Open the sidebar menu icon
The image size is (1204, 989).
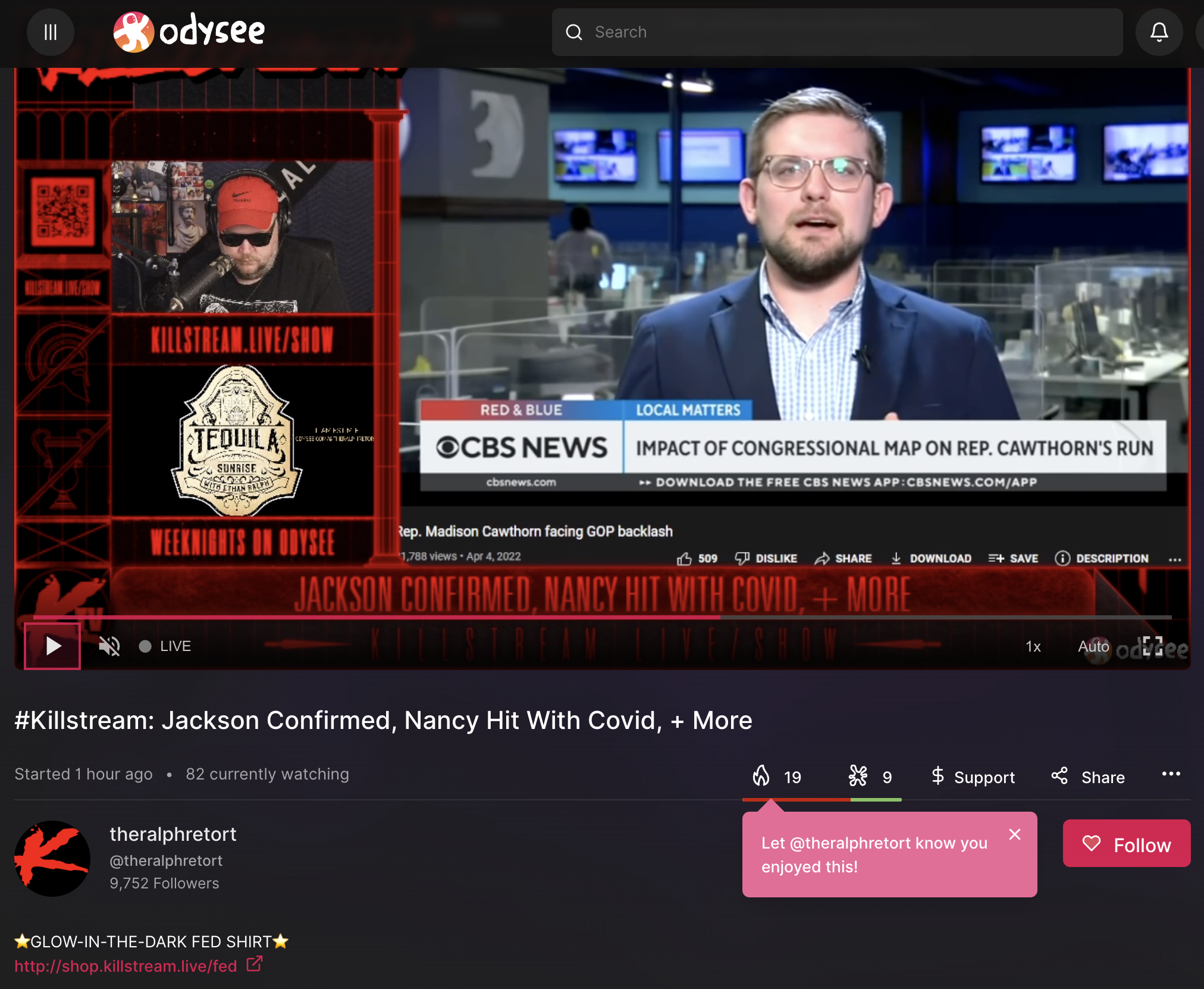(51, 32)
